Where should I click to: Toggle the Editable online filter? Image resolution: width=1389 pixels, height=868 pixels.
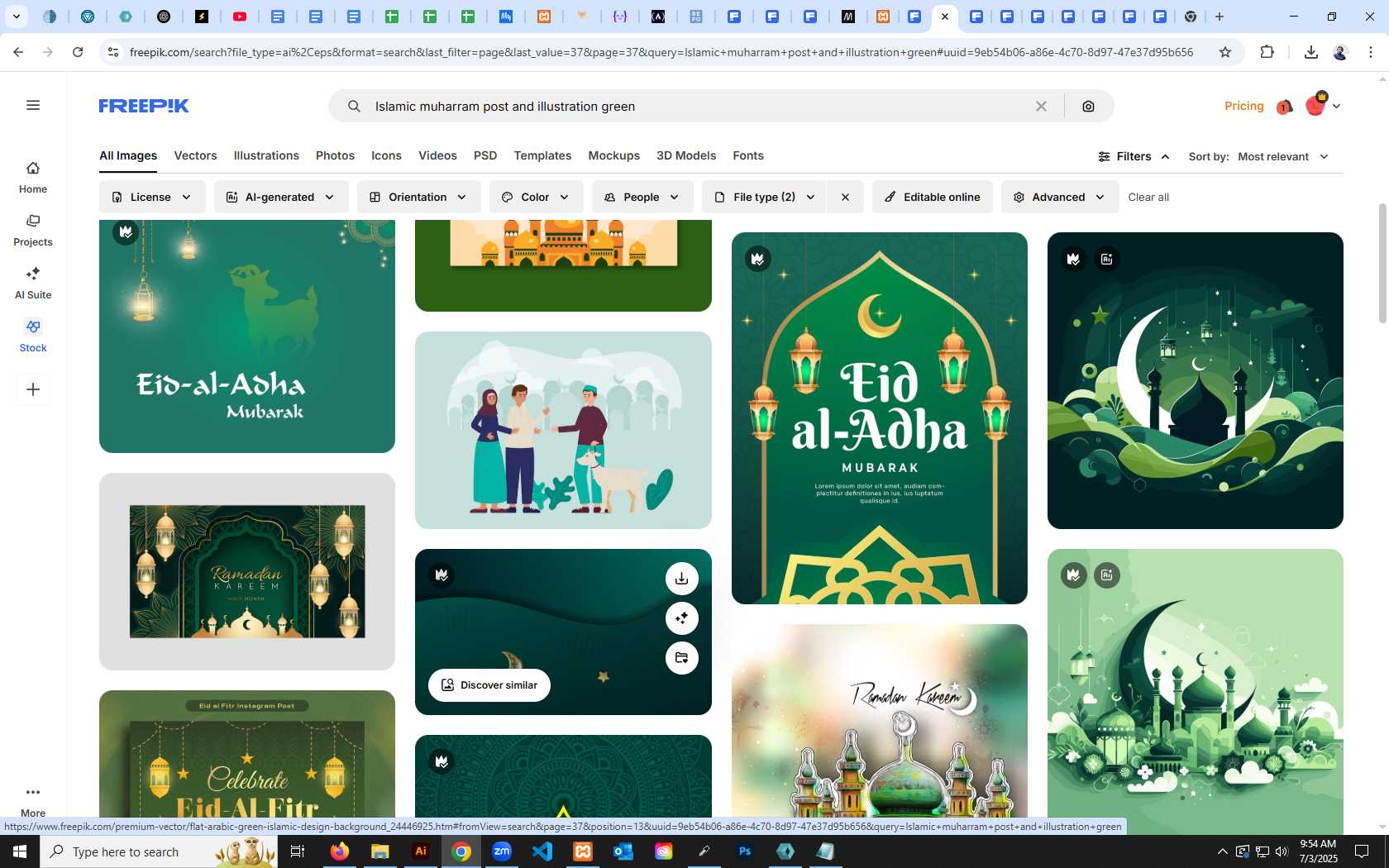[x=932, y=197]
